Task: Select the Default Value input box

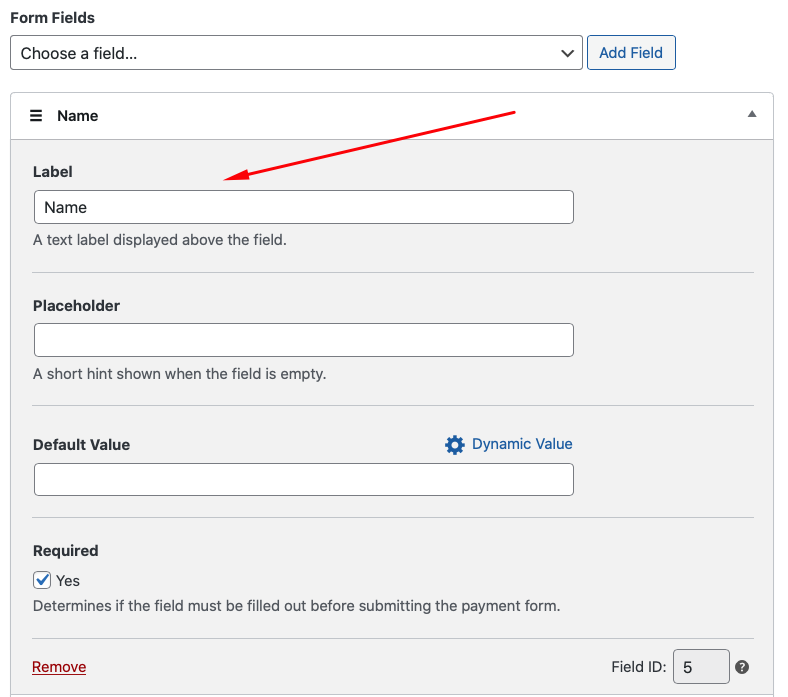Action: (x=303, y=479)
